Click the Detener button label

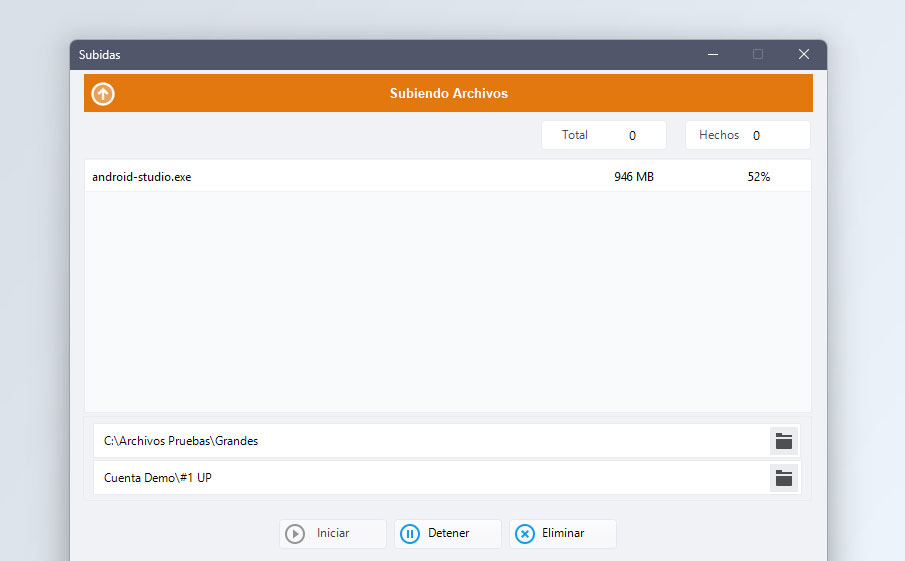pos(448,533)
